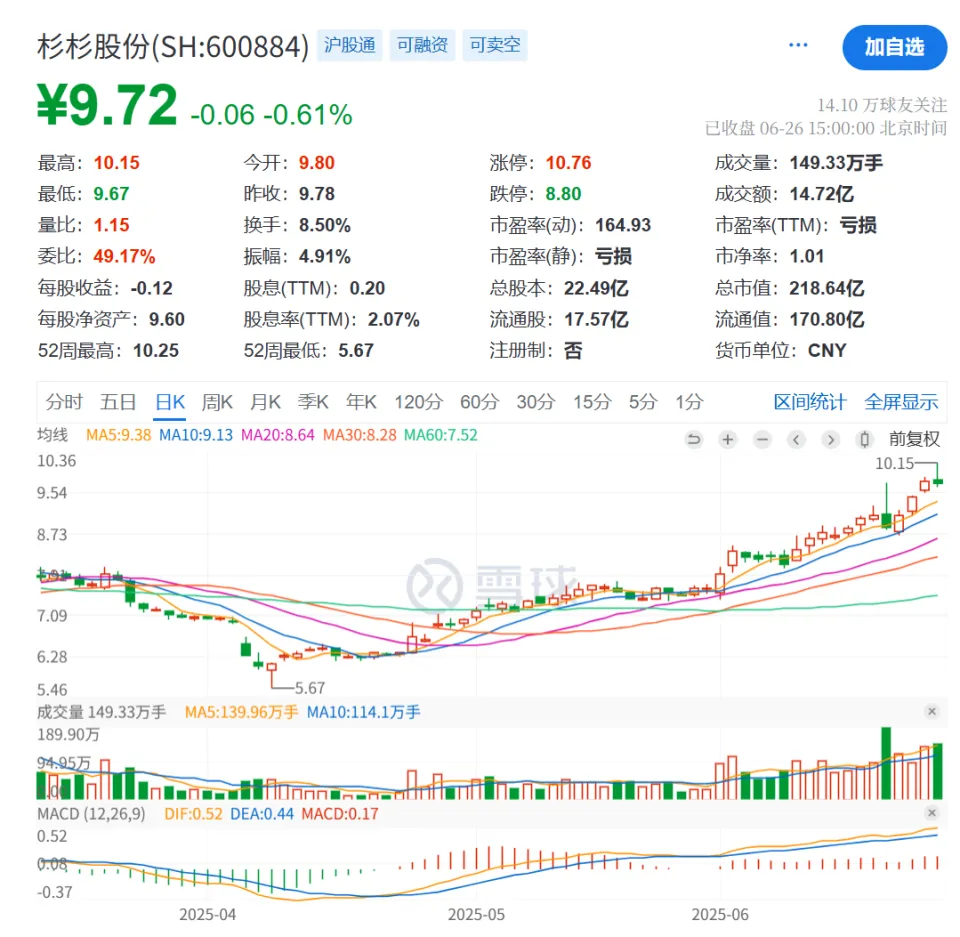Click MACD (12,26,9) indicator label

point(91,813)
